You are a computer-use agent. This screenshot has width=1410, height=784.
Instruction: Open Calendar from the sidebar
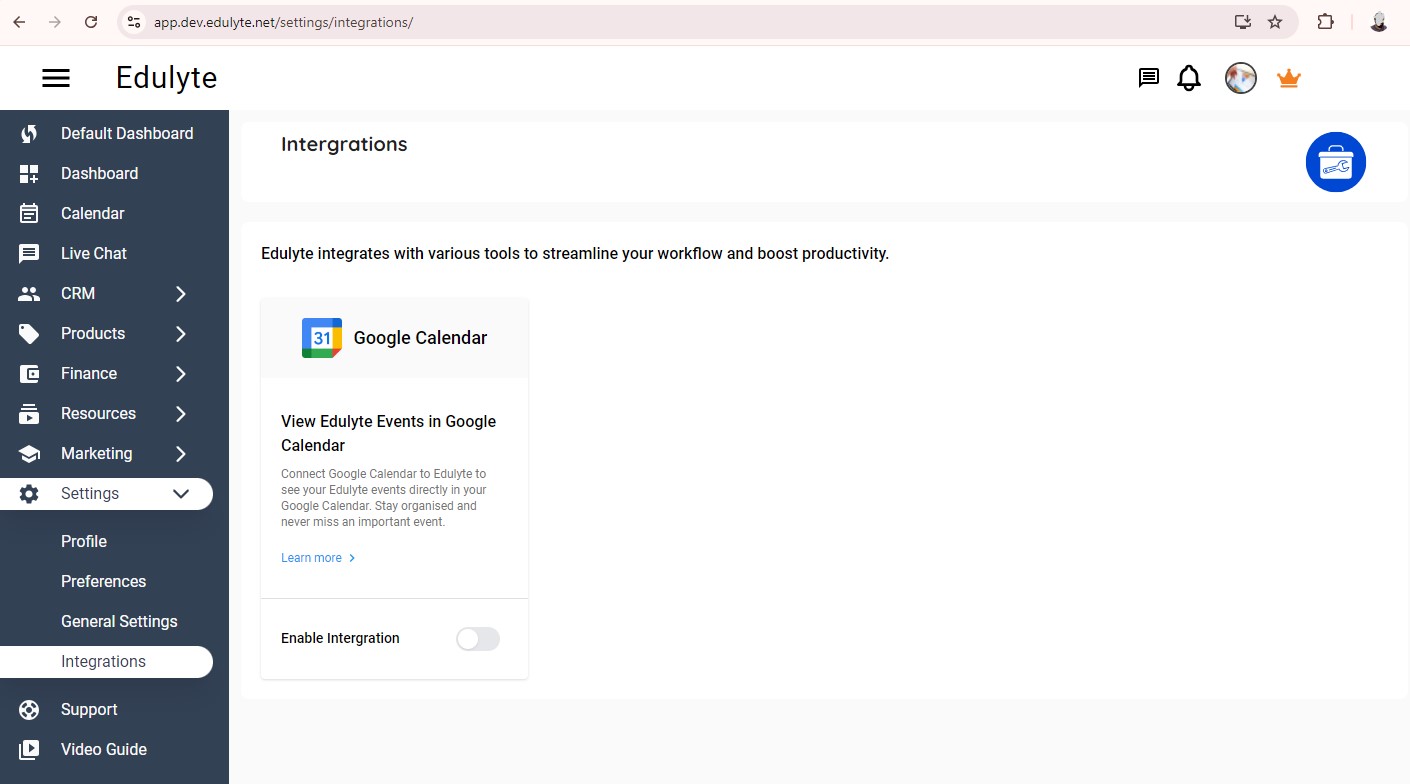[x=92, y=214]
